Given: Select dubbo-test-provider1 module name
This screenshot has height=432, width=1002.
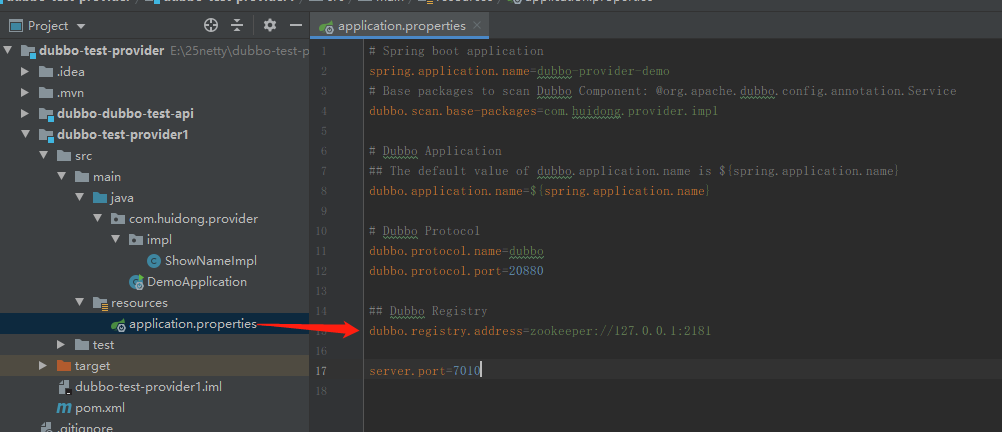Looking at the screenshot, I should pos(123,135).
